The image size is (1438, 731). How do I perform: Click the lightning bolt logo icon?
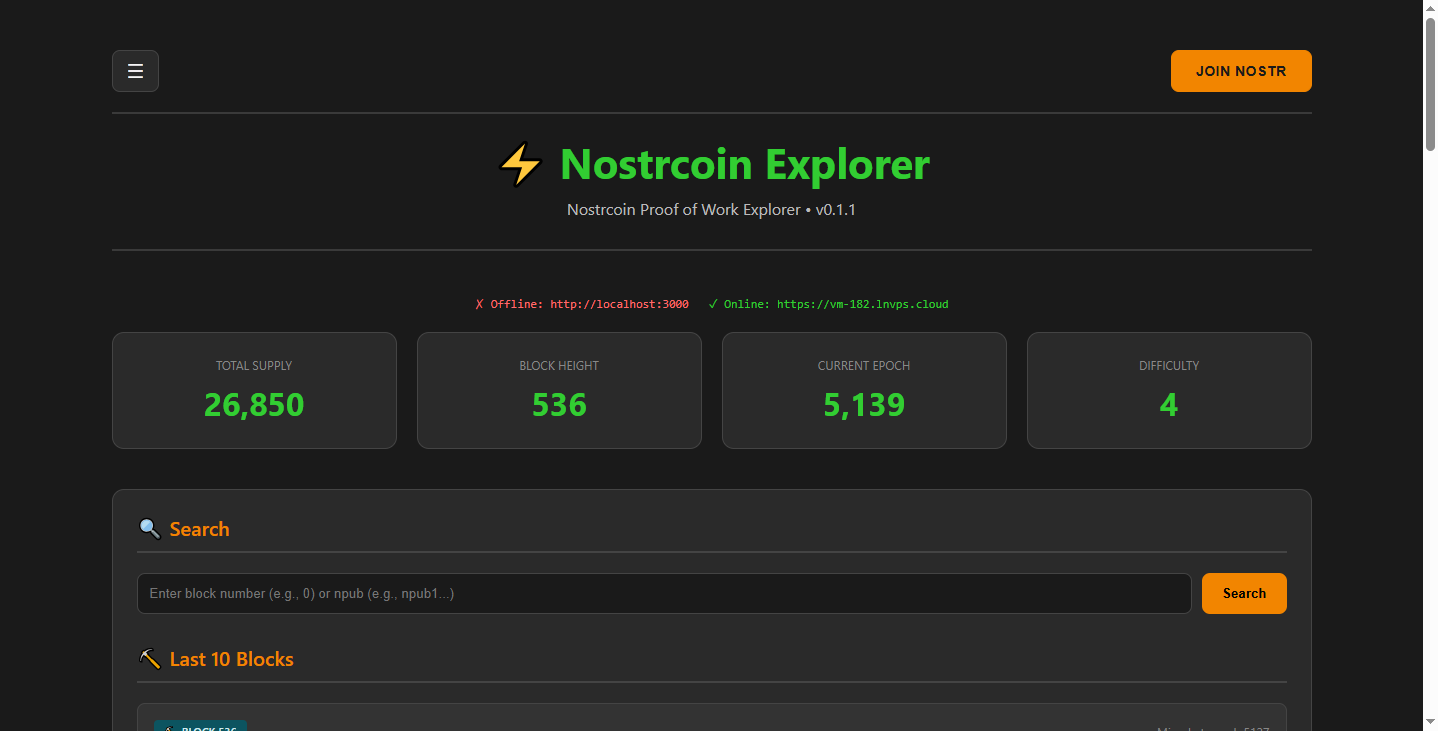(x=520, y=165)
